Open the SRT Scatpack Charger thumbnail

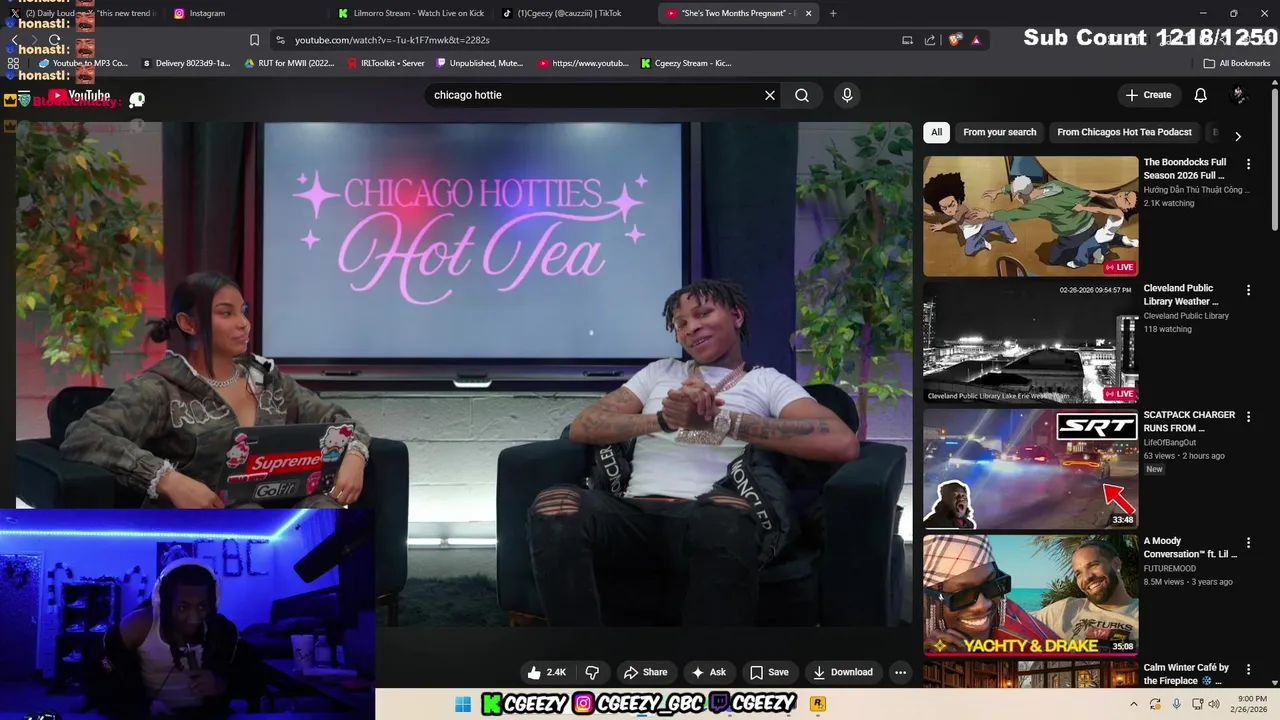(1030, 468)
